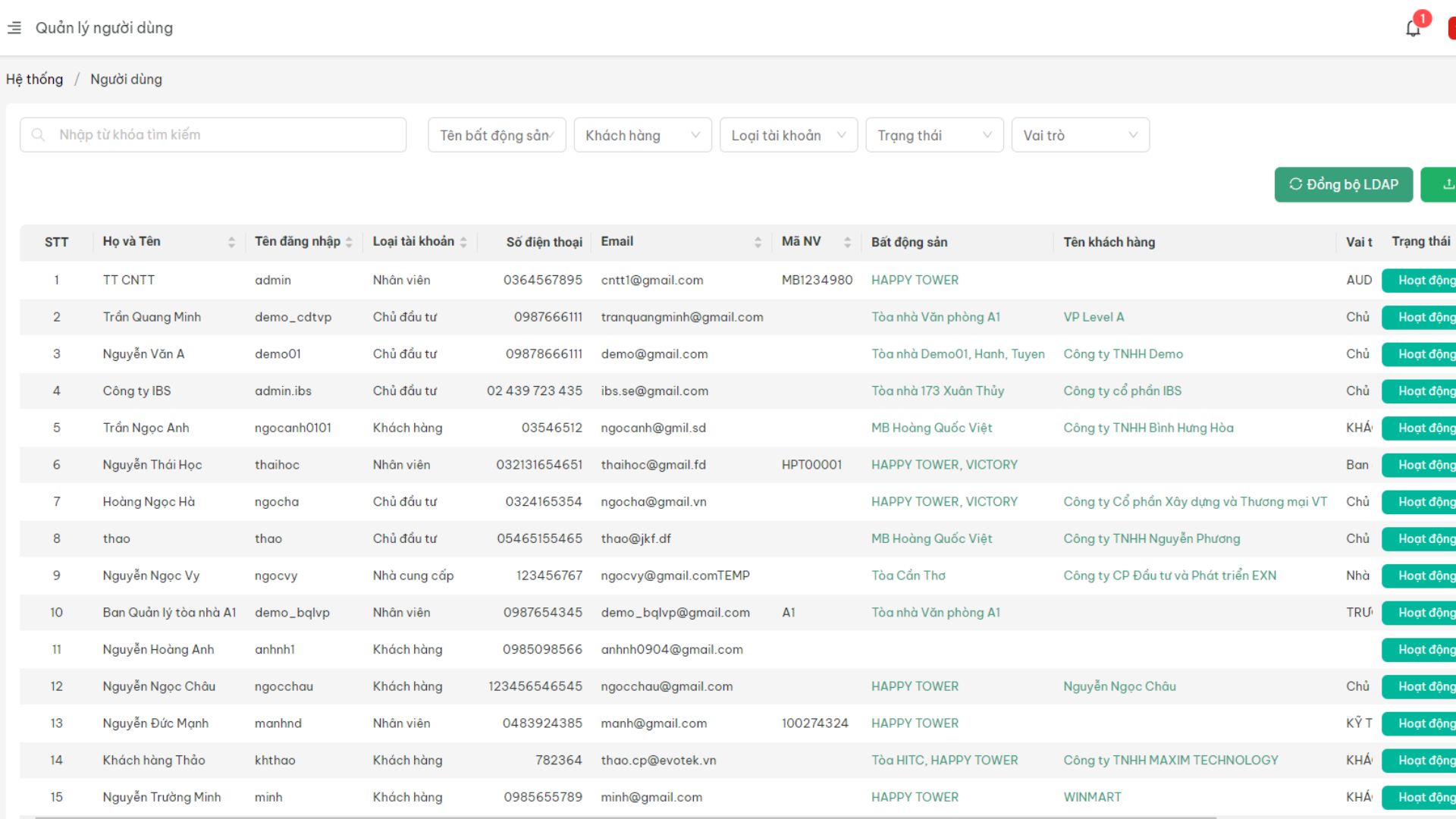Open MB Hoàng Quốc Việt in Trần Ngọc Anh row
The width and height of the screenshot is (1456, 819).
tap(931, 428)
